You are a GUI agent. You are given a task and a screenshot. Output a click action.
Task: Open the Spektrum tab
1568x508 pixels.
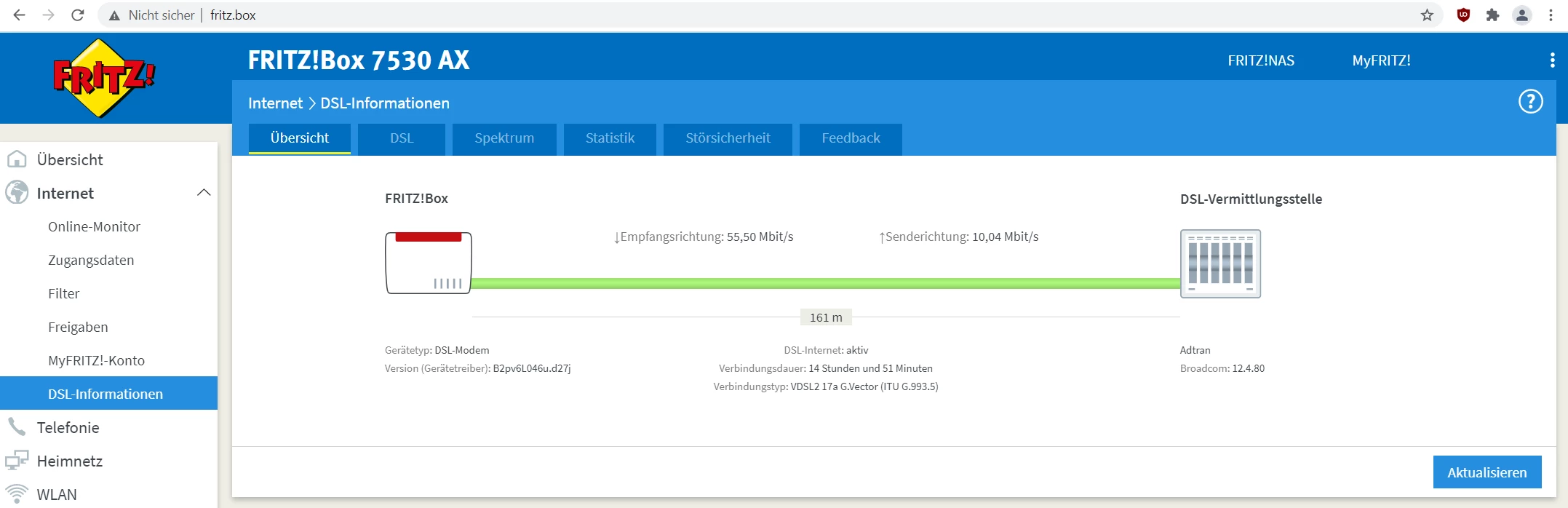504,138
